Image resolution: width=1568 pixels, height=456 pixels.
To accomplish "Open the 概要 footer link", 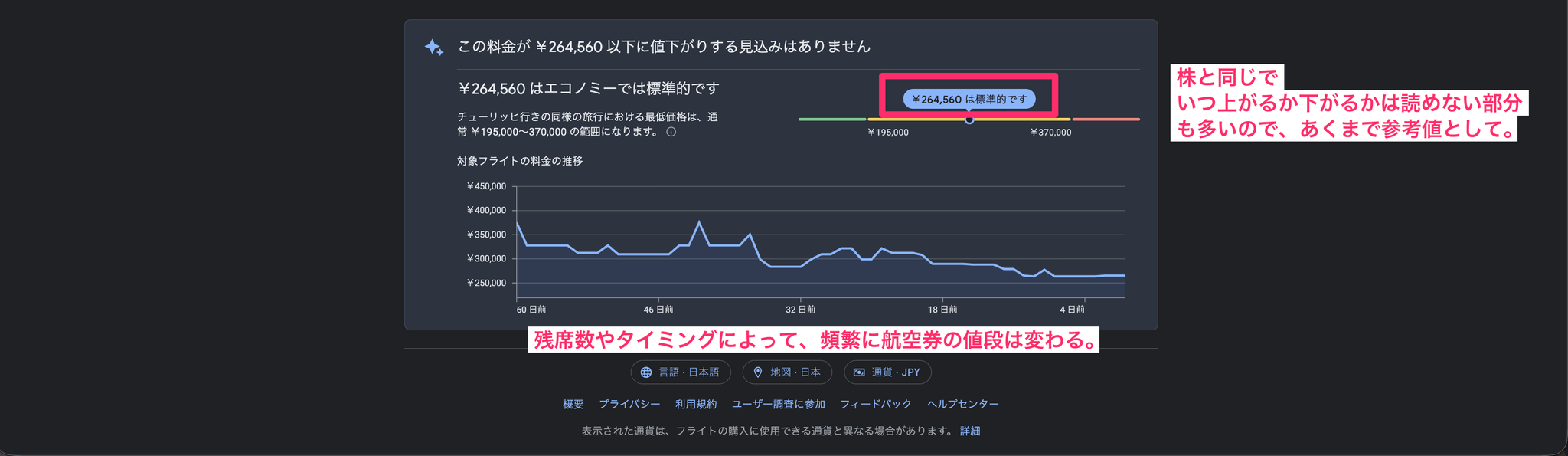I will [573, 404].
